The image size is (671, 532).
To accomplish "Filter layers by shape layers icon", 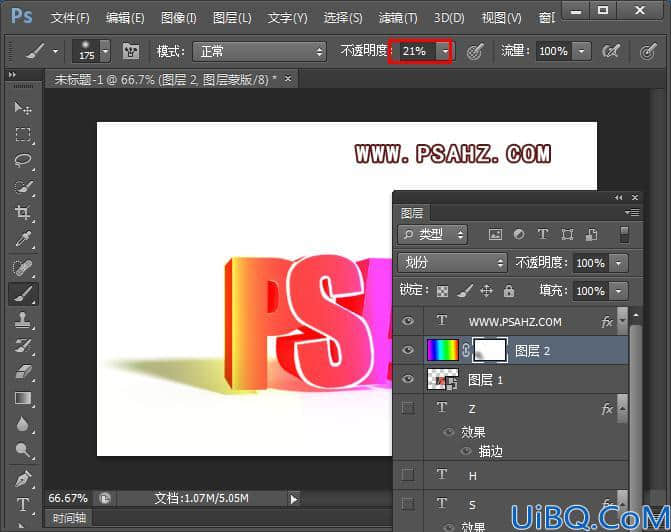I will (x=567, y=235).
